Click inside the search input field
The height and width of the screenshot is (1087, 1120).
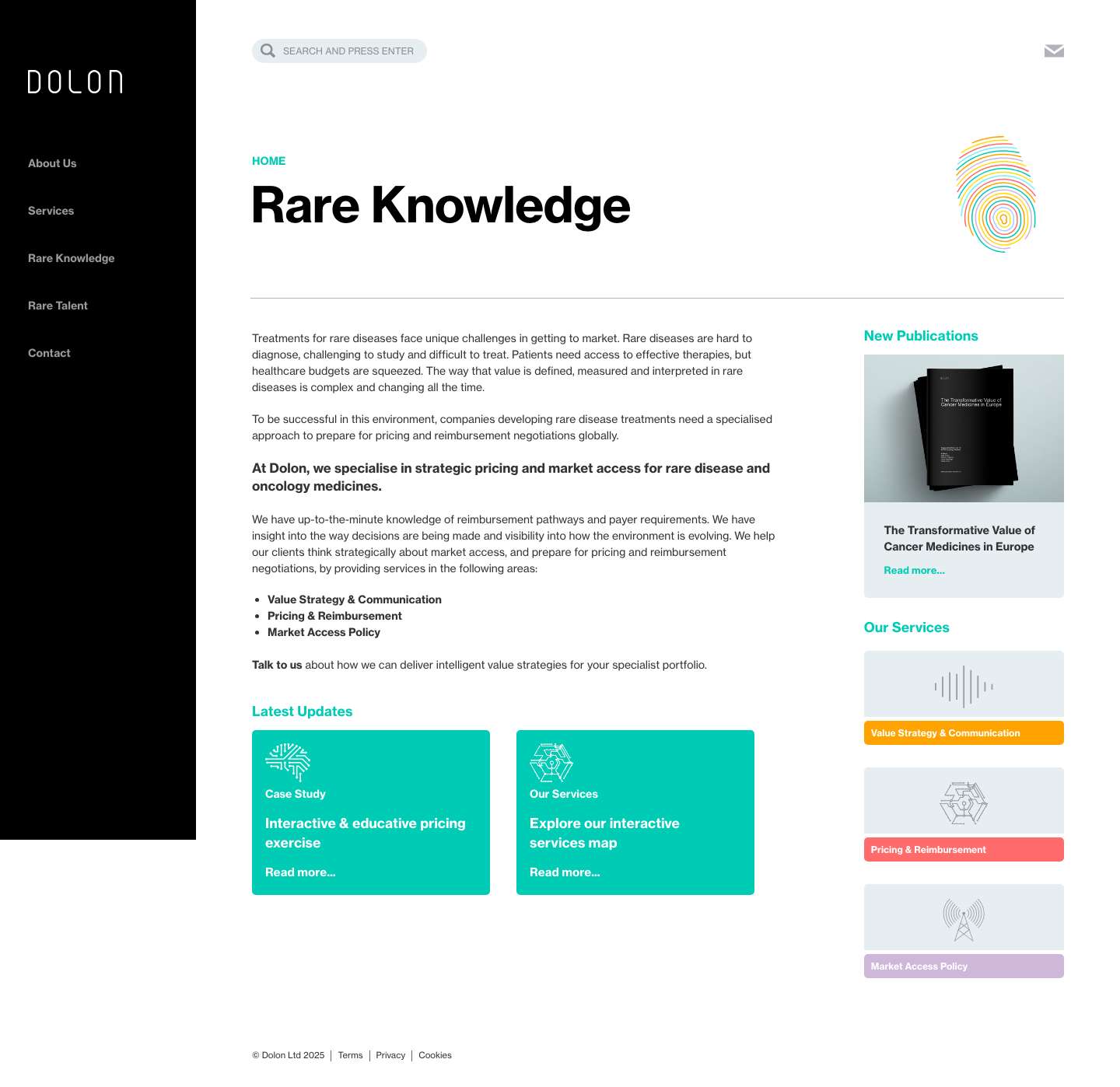pos(348,51)
